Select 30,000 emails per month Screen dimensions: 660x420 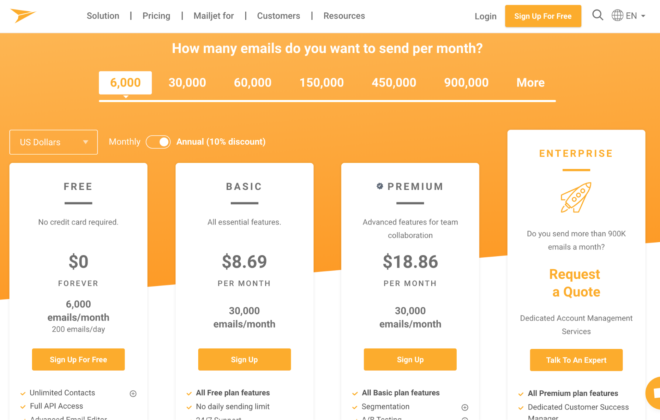[187, 82]
